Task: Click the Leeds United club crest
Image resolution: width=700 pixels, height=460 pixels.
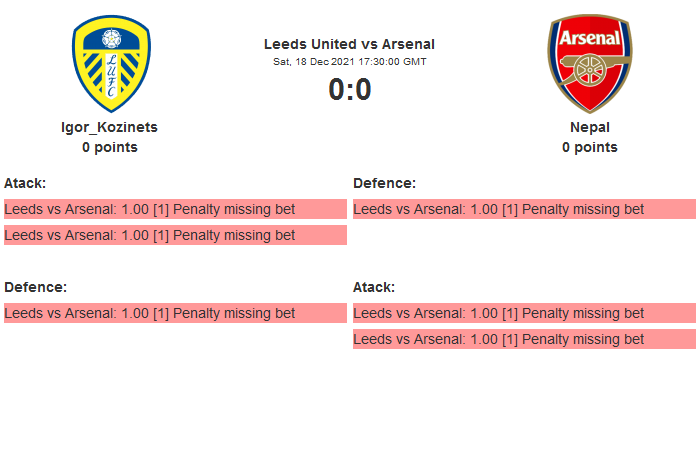Action: coord(110,64)
